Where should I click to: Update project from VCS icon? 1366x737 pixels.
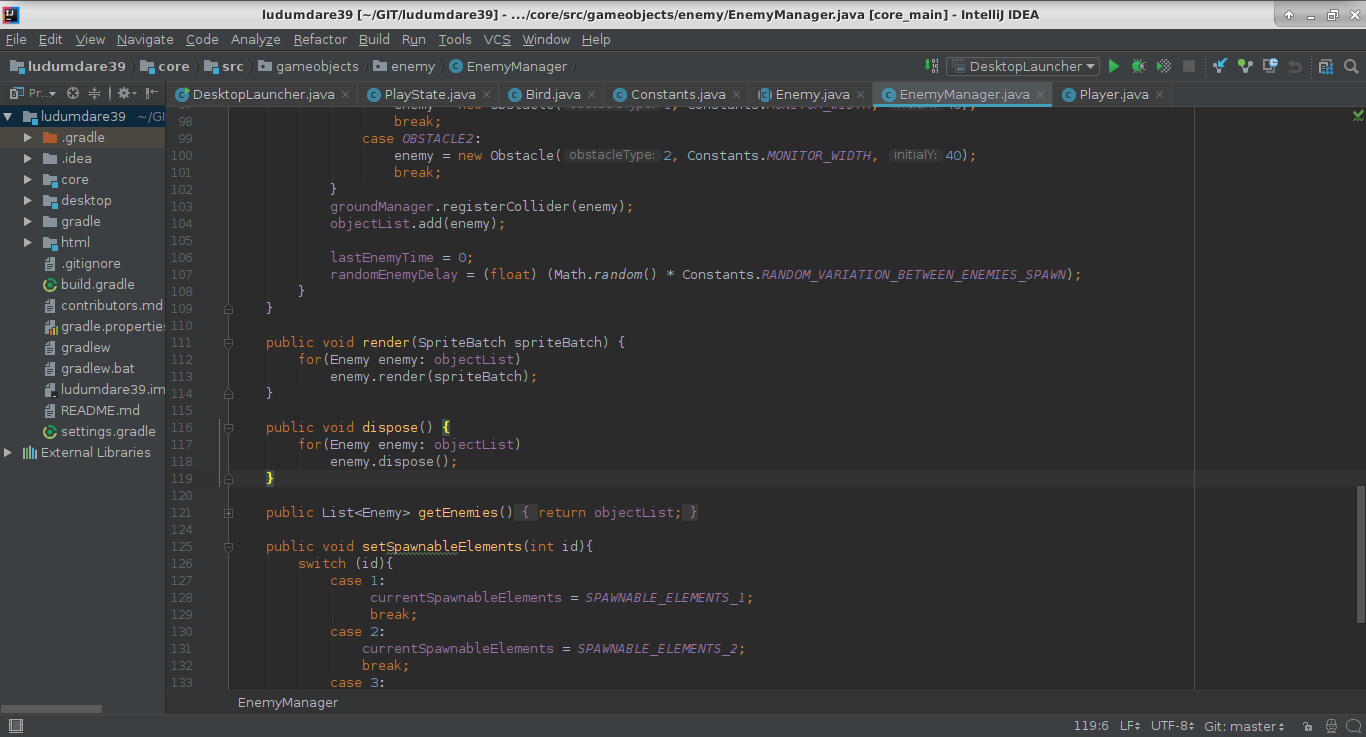click(1220, 66)
